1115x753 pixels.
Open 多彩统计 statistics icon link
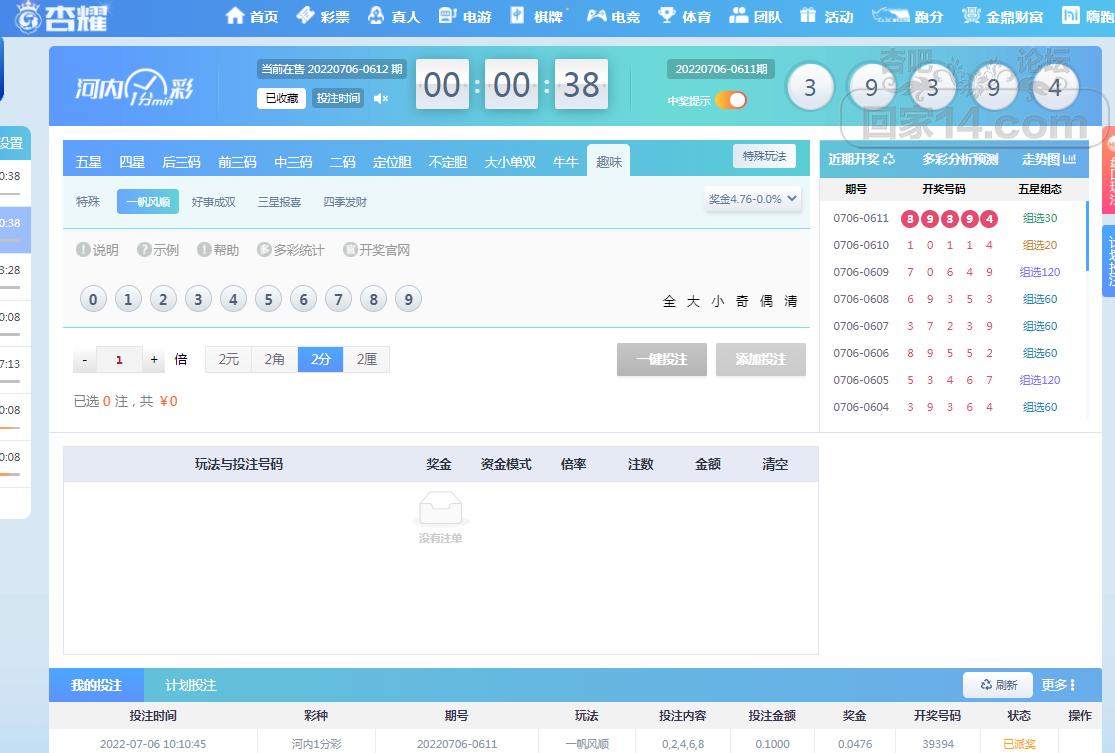[x=264, y=250]
